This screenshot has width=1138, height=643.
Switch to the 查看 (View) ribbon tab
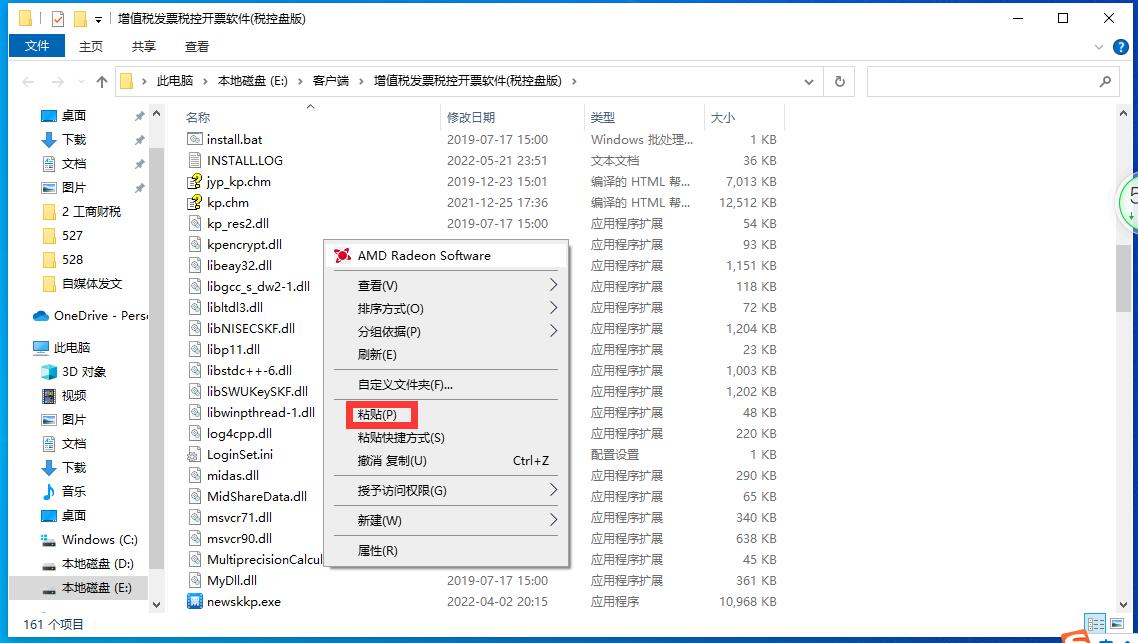coord(196,46)
